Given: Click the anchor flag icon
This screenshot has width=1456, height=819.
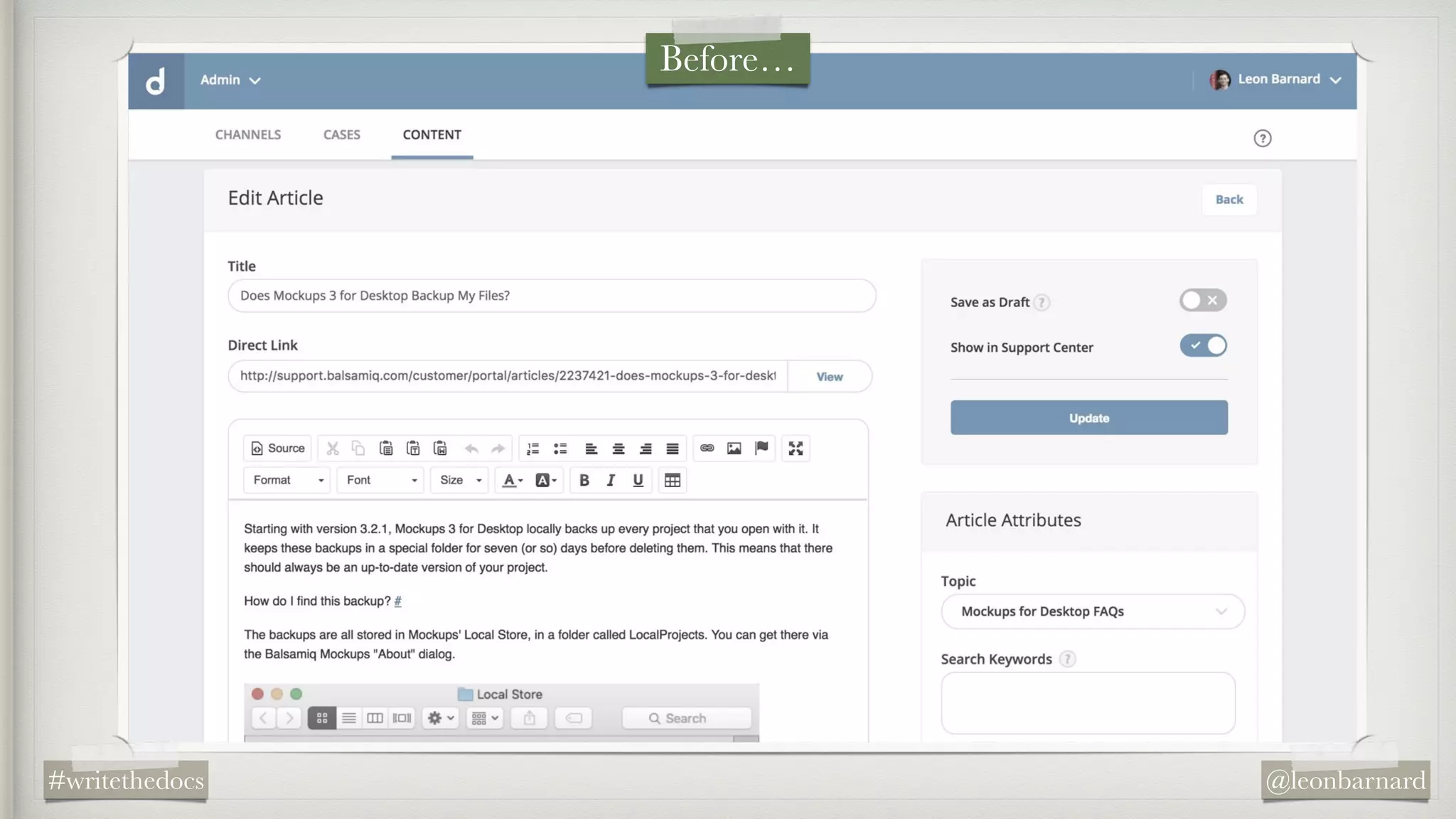Looking at the screenshot, I should point(761,449).
